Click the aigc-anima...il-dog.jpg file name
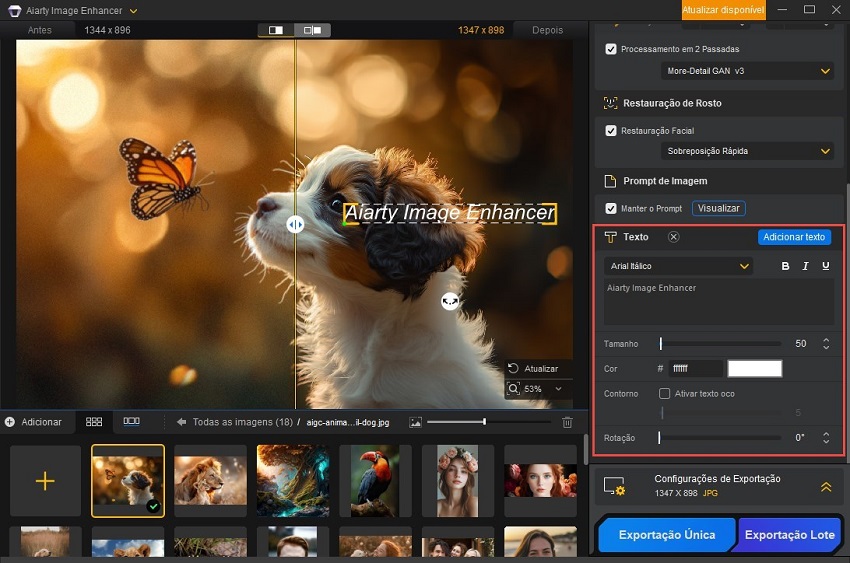The height and width of the screenshot is (563, 850). pyautogui.click(x=348, y=422)
